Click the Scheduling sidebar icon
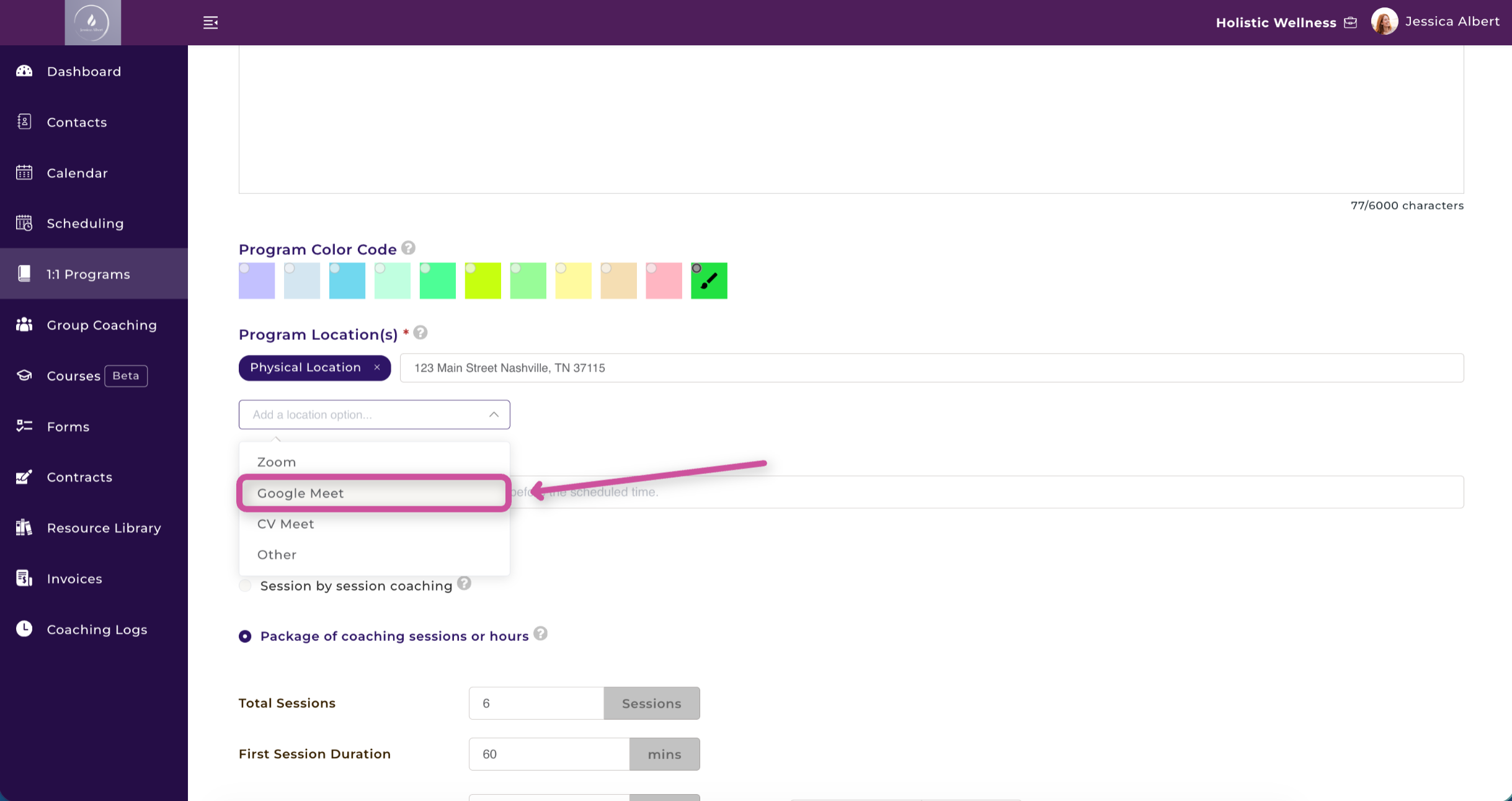Screen dimensions: 1512x801 click(x=24, y=223)
